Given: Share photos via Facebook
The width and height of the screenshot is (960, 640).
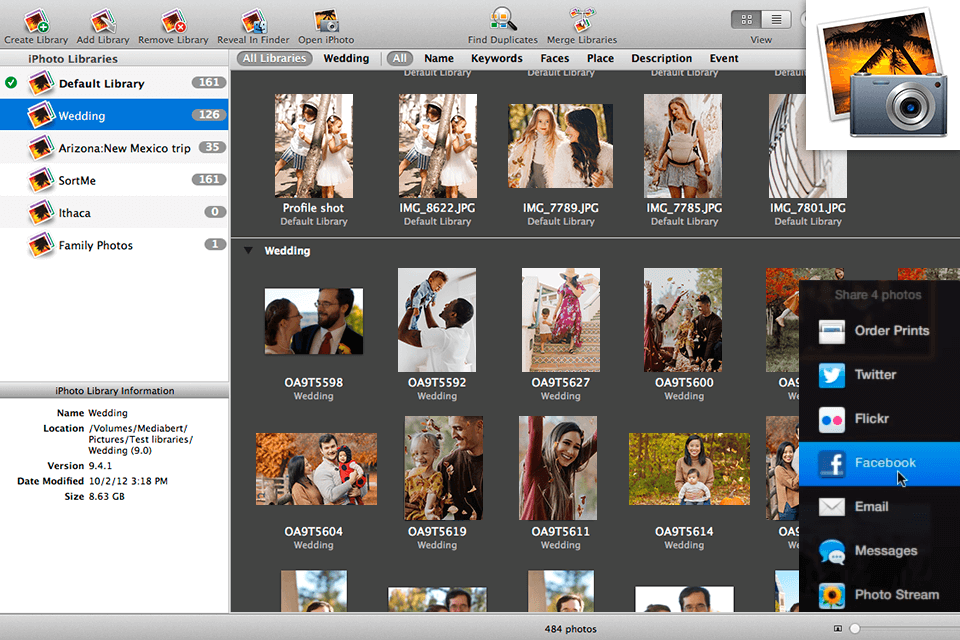Looking at the screenshot, I should coord(879,464).
